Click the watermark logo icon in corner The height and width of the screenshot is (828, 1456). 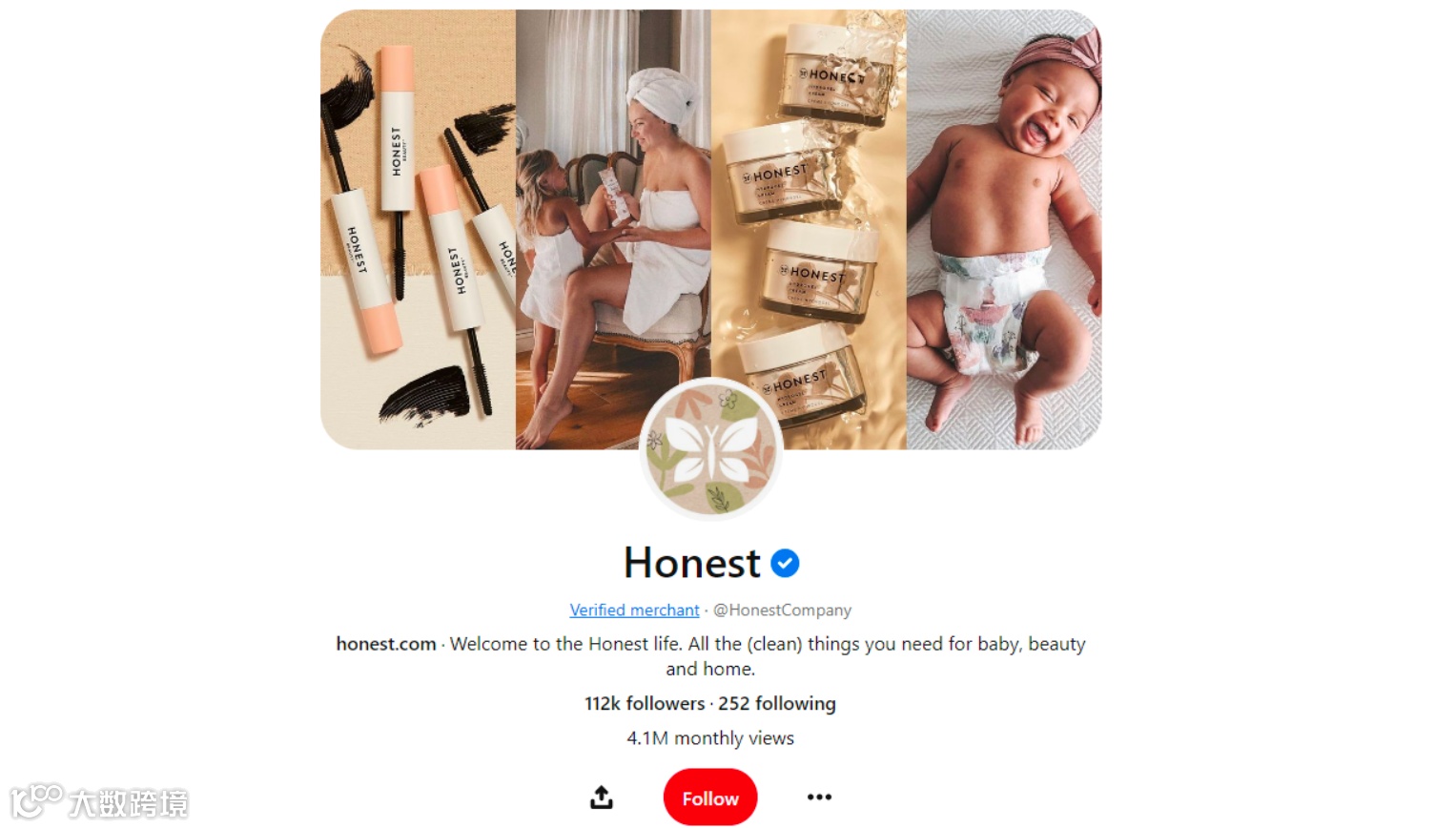click(36, 801)
